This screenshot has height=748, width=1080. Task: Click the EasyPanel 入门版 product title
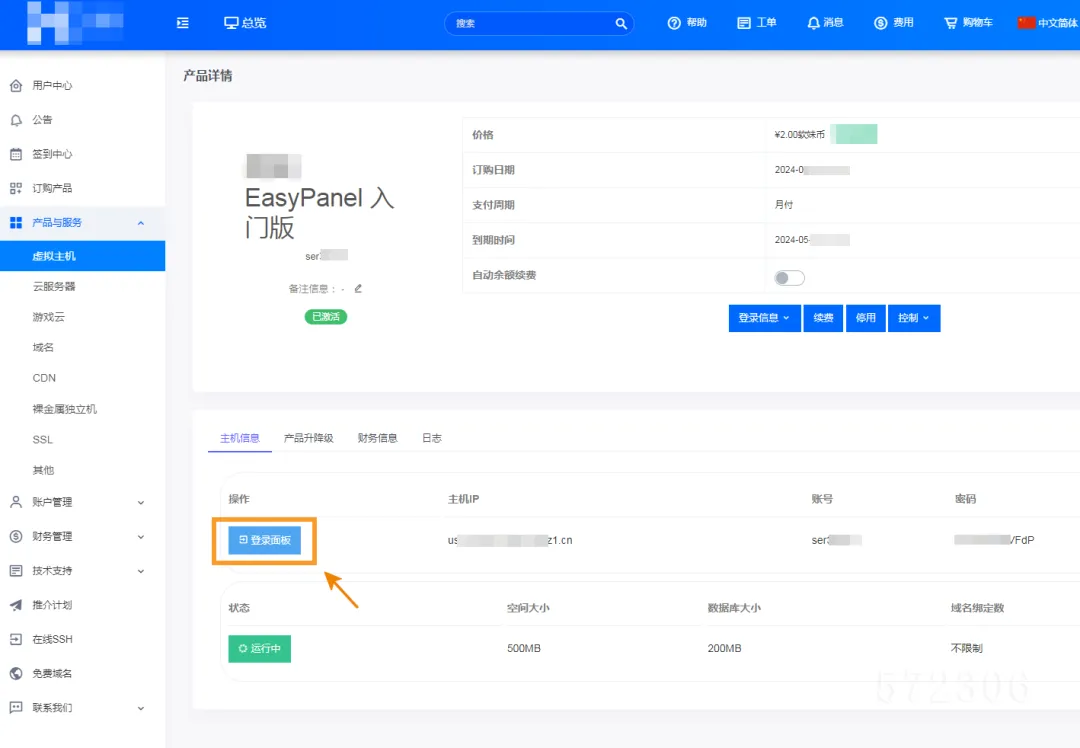coord(320,212)
